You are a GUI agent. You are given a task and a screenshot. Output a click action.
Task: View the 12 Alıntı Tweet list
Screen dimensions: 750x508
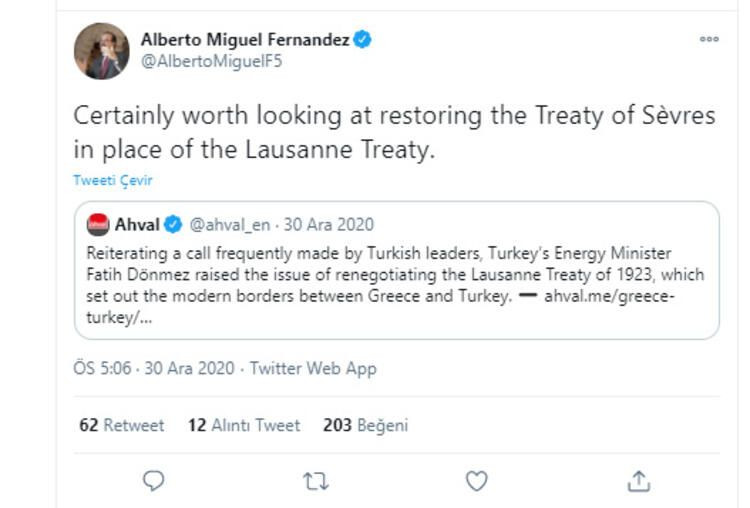pos(243,425)
